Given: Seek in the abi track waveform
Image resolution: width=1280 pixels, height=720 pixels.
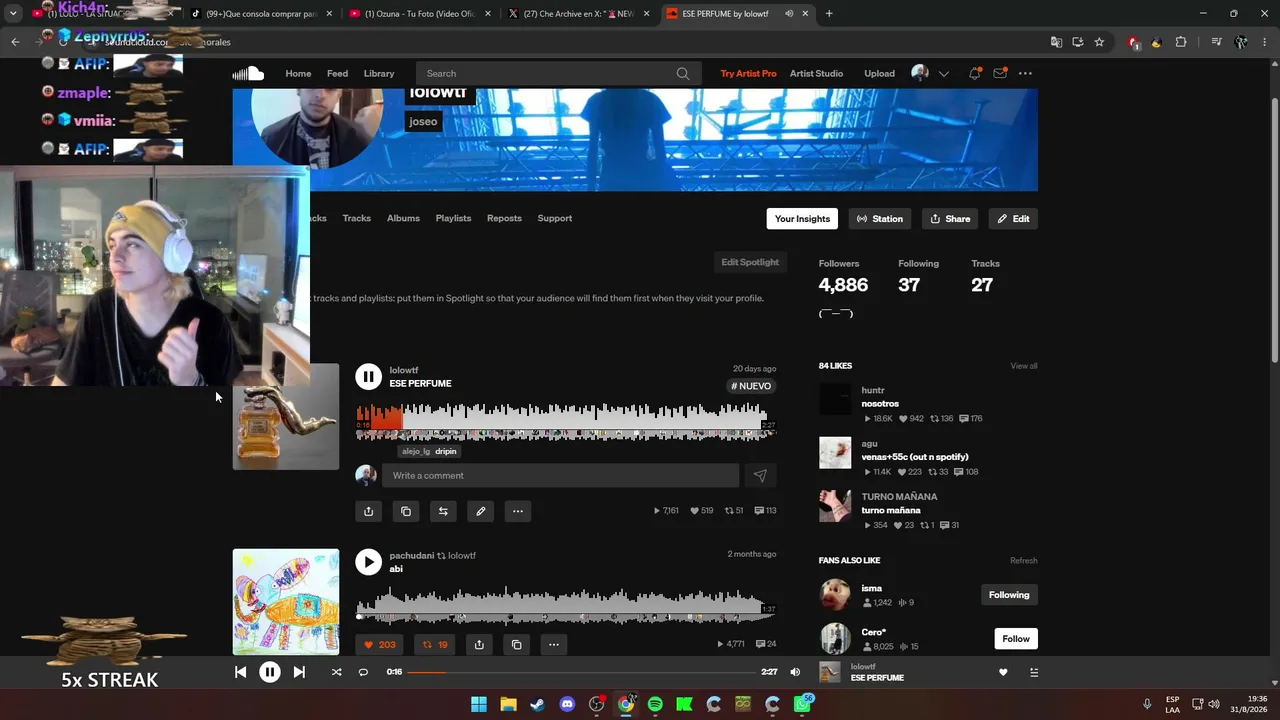Looking at the screenshot, I should click(566, 603).
